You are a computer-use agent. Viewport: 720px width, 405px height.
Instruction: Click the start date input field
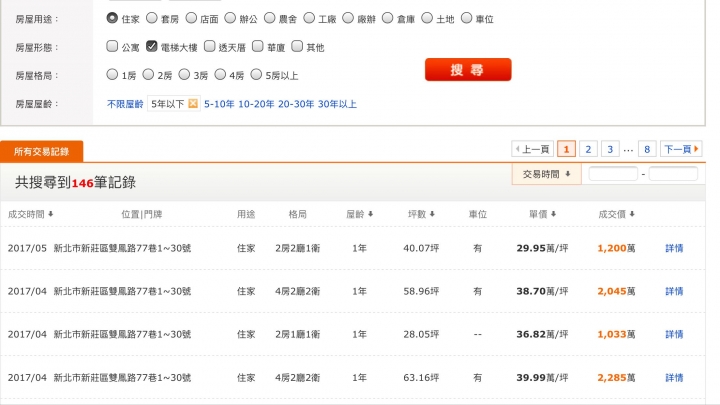coord(613,174)
